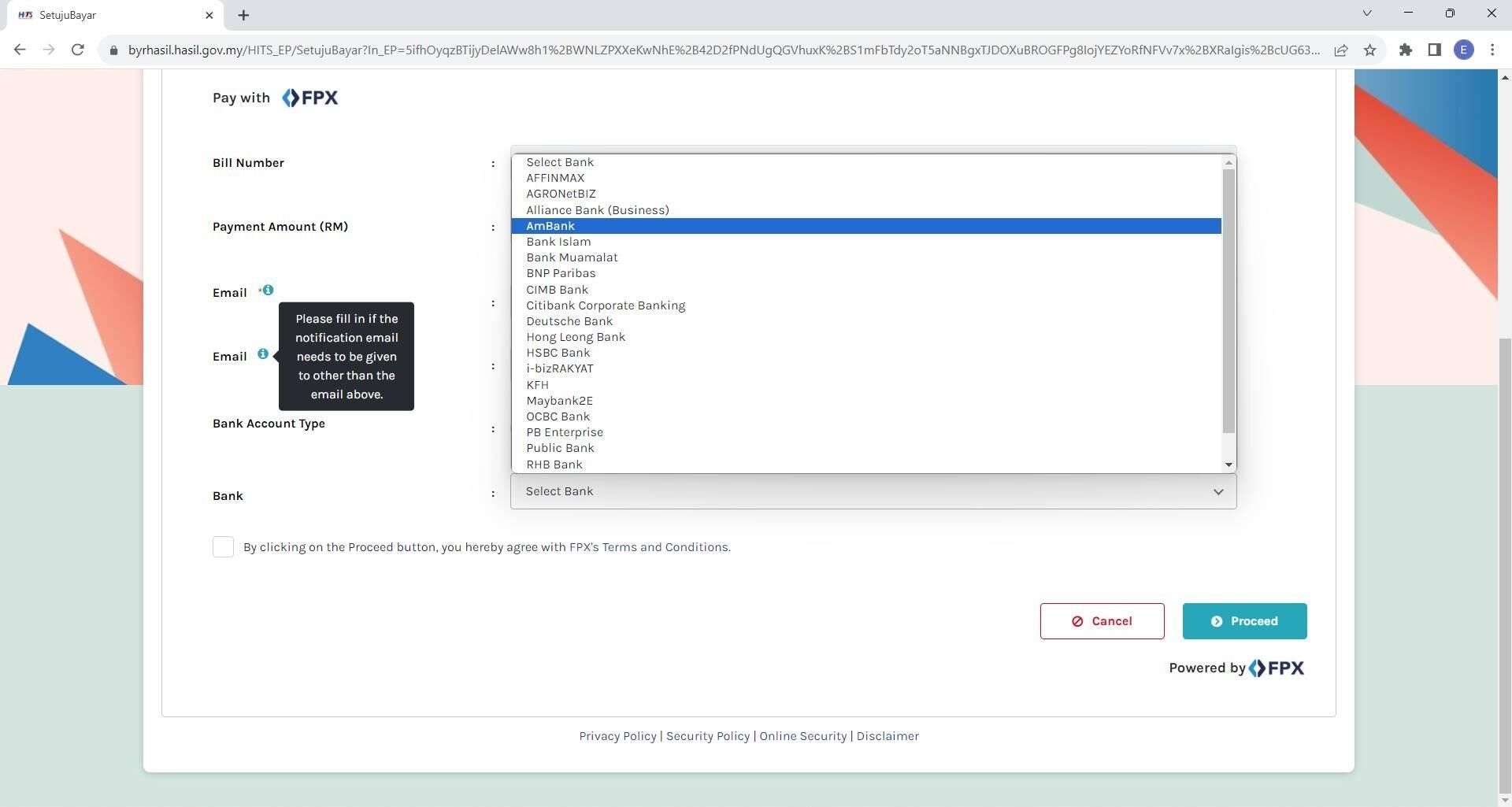Click the browser back arrow
1512x807 pixels.
point(20,50)
